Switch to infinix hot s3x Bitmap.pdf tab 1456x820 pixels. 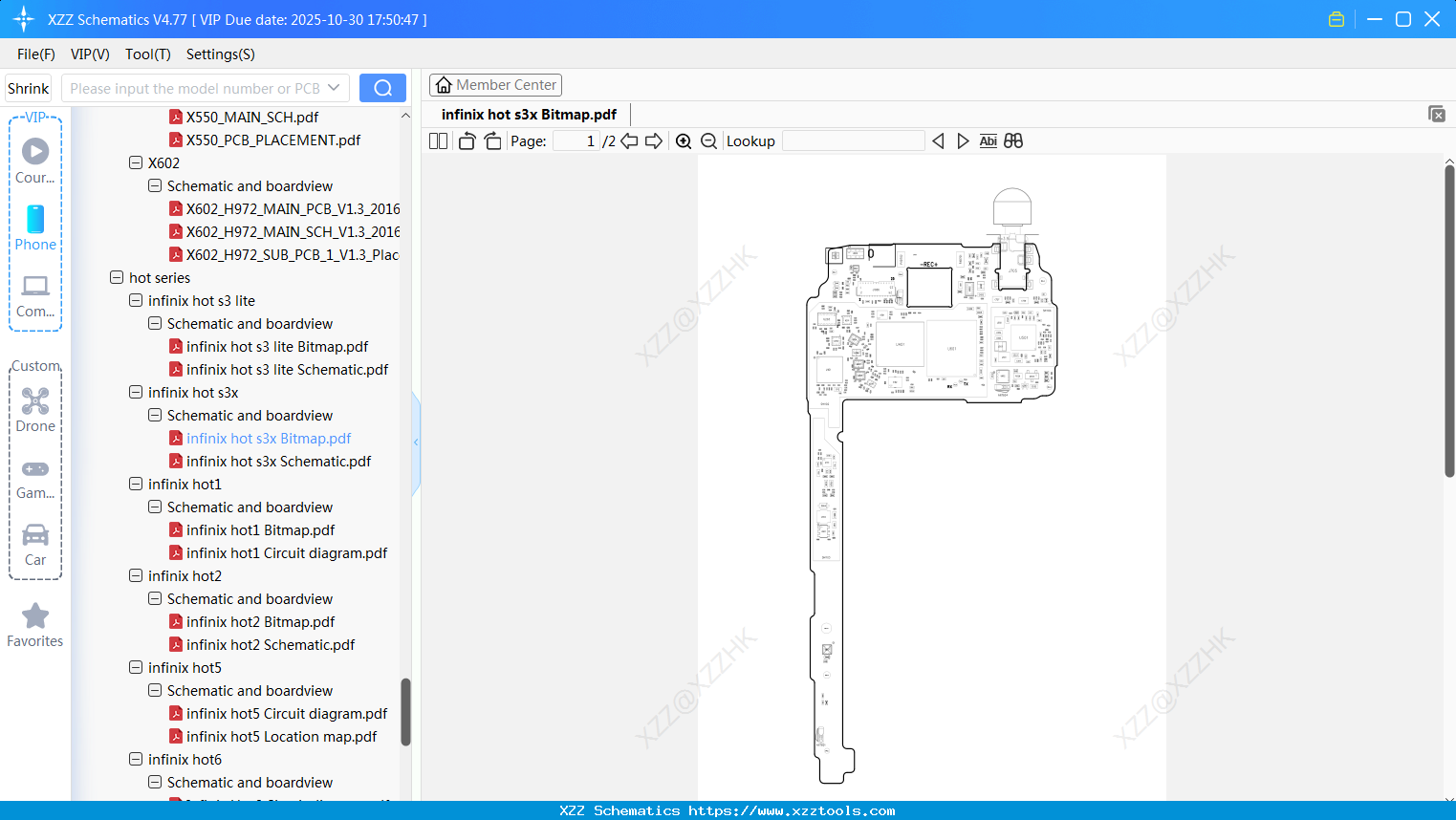click(x=529, y=114)
